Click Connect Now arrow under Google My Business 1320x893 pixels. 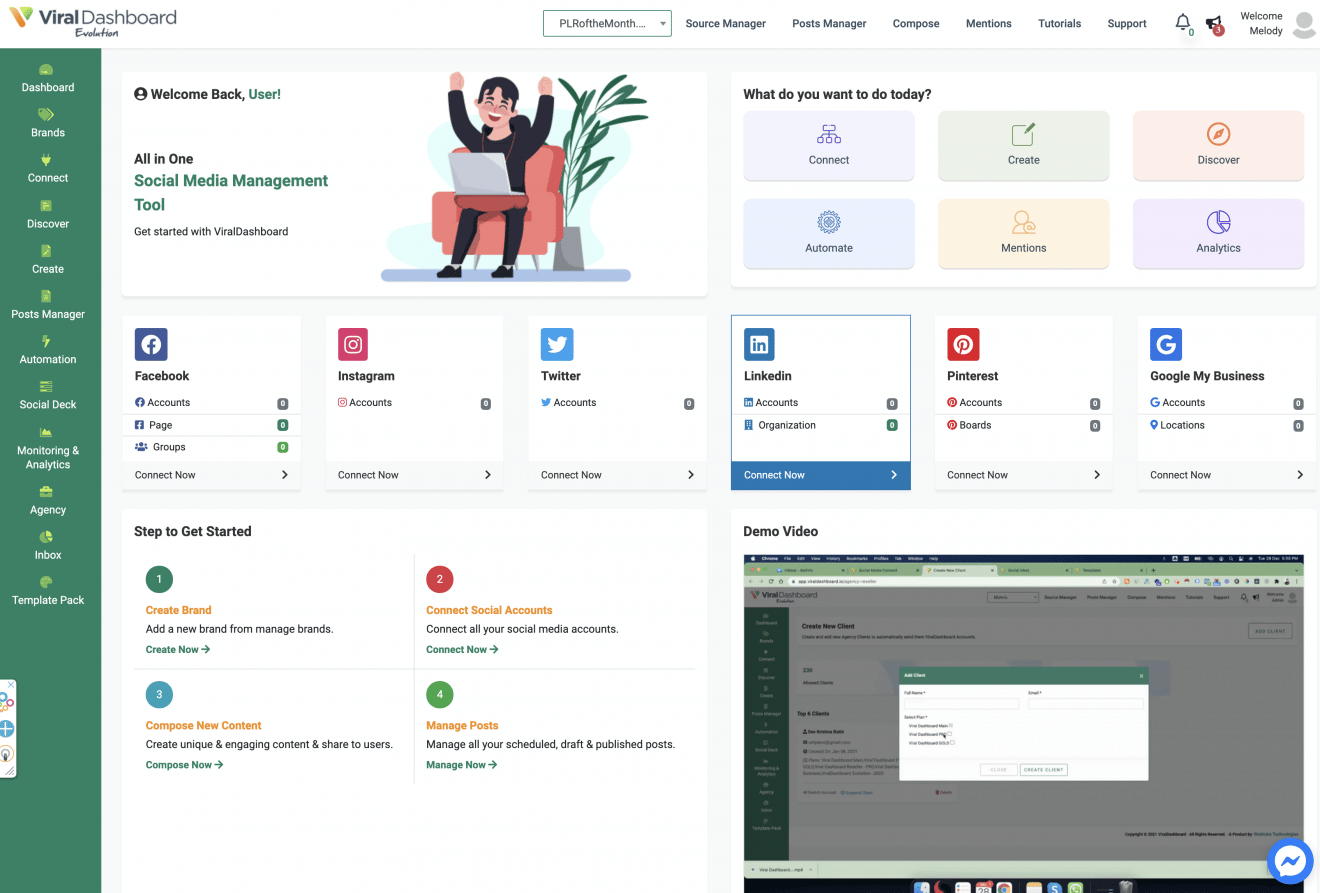1300,475
